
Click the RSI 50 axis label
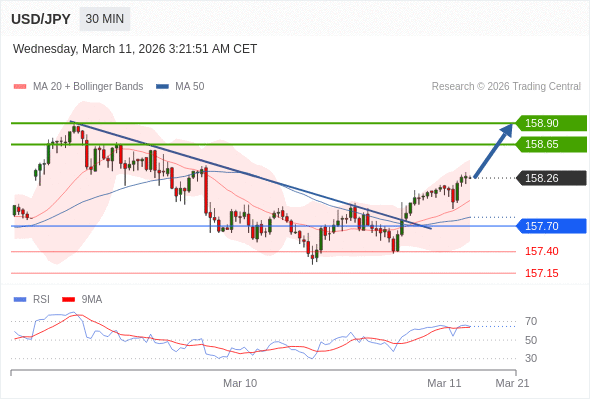click(531, 340)
